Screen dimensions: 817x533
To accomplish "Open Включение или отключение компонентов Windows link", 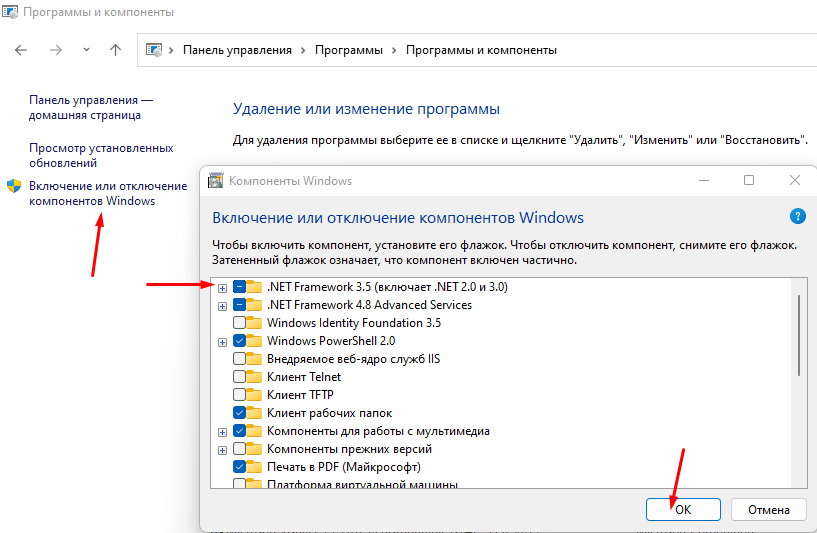I will (108, 193).
